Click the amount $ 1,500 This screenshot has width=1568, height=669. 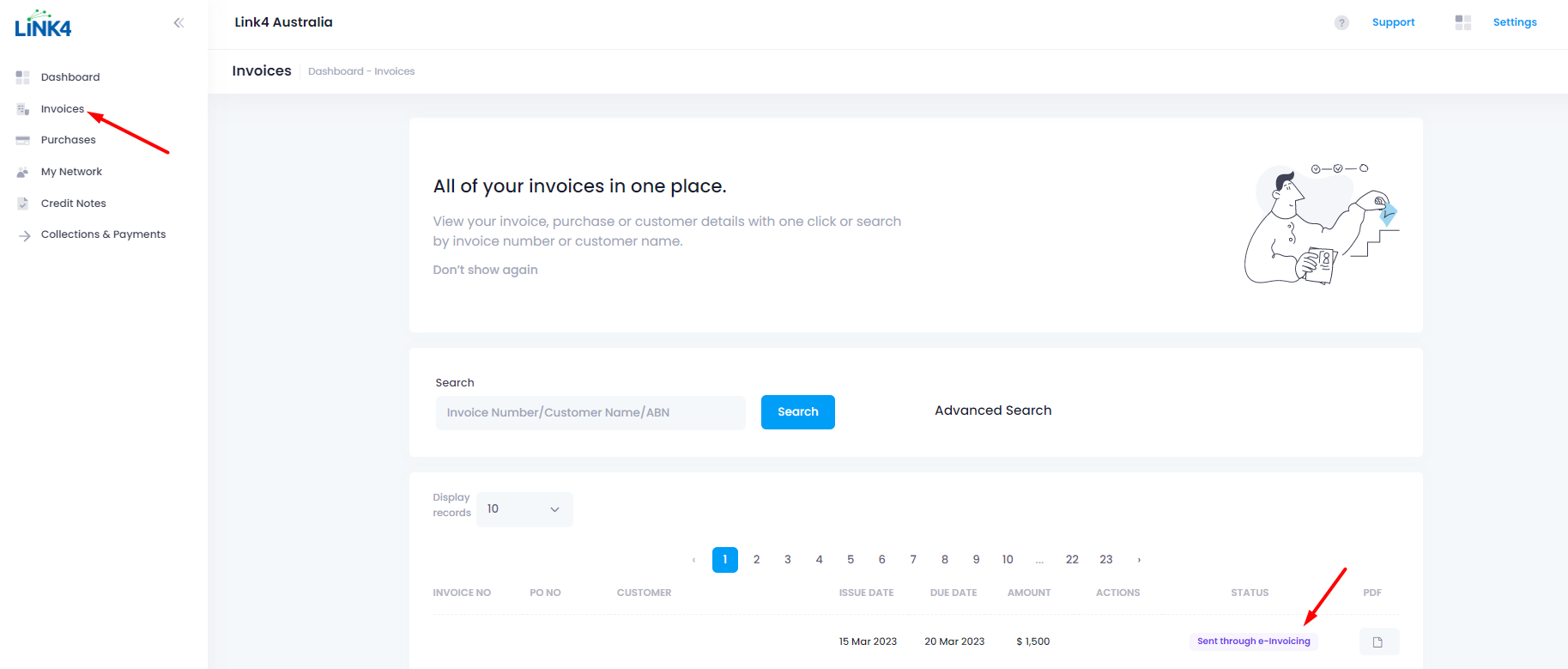tap(1032, 642)
